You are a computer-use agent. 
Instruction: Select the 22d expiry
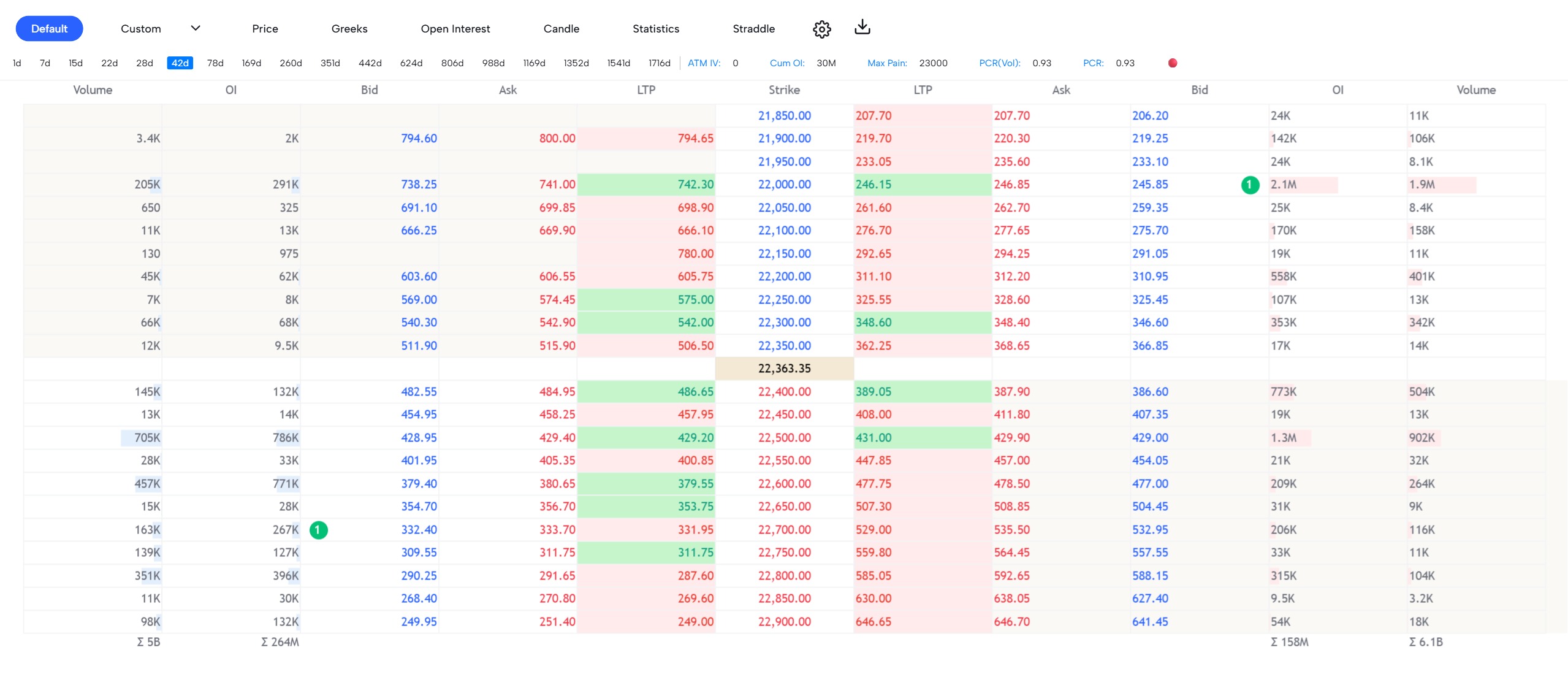pyautogui.click(x=109, y=63)
